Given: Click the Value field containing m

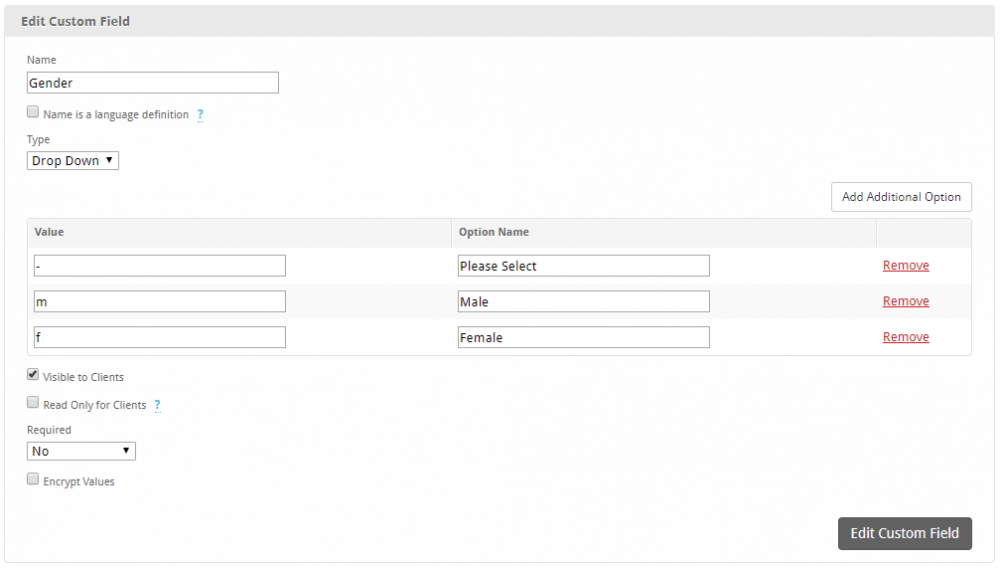Looking at the screenshot, I should click(159, 302).
